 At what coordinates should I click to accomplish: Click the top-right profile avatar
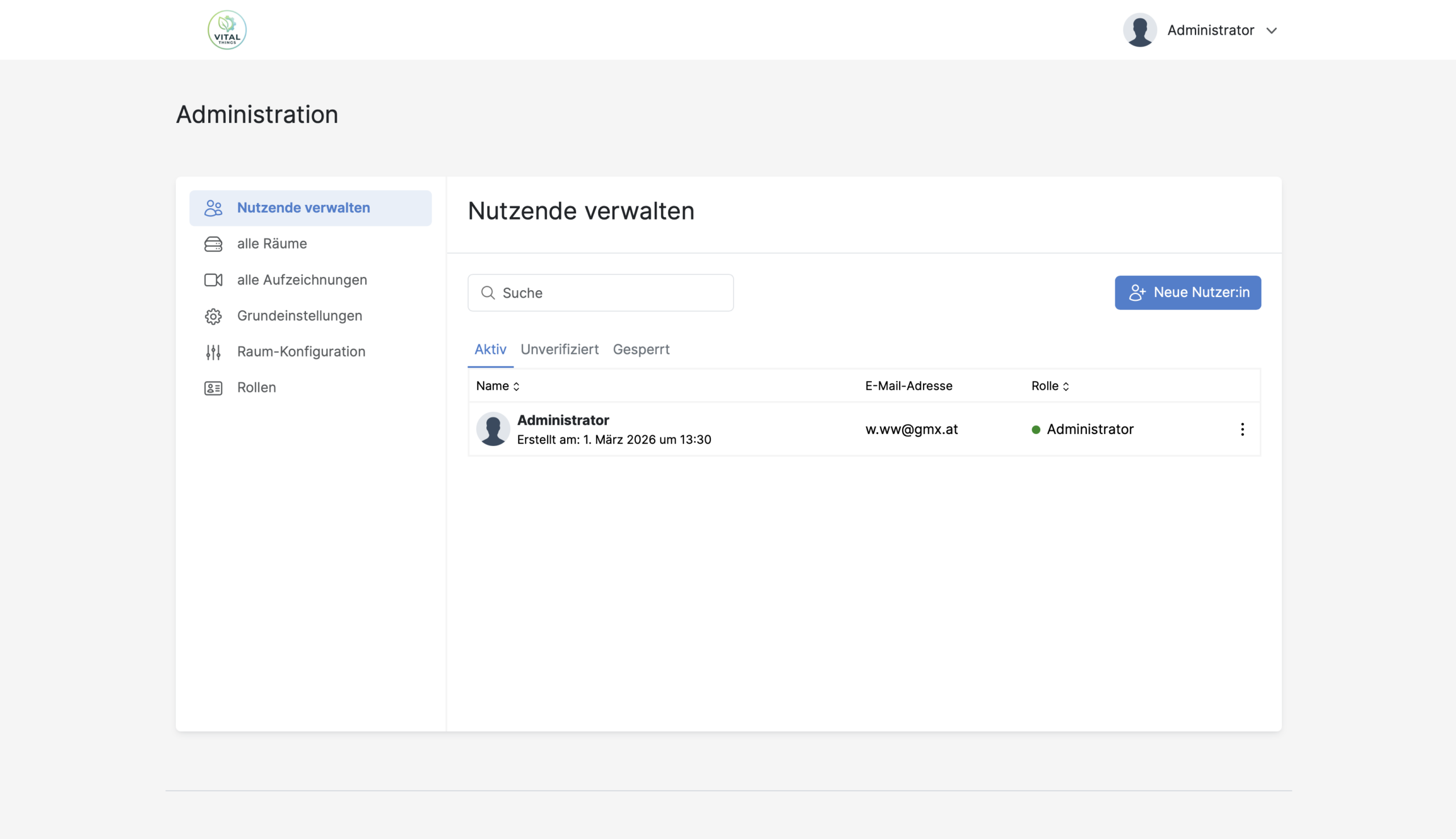coord(1140,30)
